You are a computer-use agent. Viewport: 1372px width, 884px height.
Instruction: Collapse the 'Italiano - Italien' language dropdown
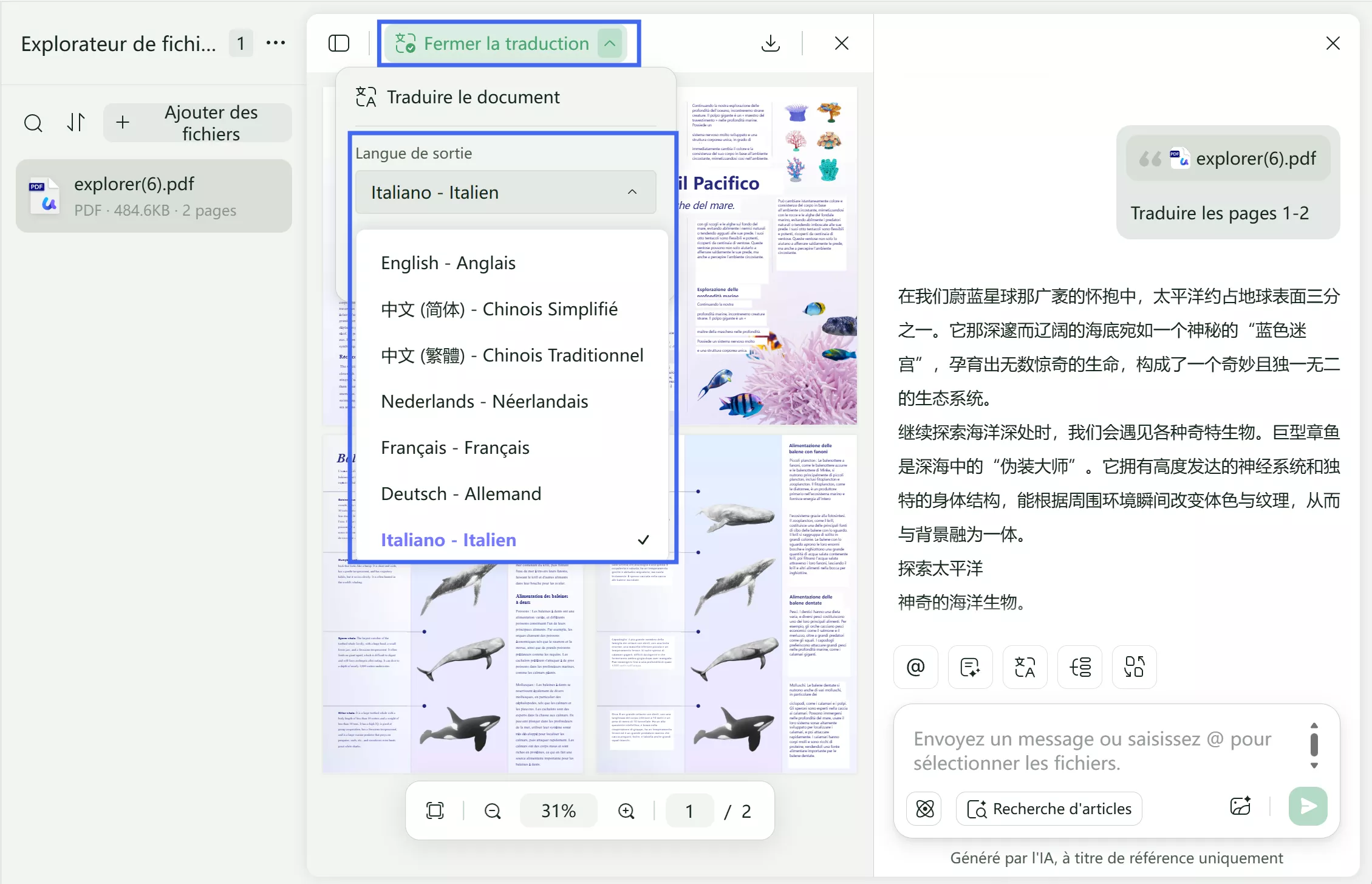pos(632,192)
